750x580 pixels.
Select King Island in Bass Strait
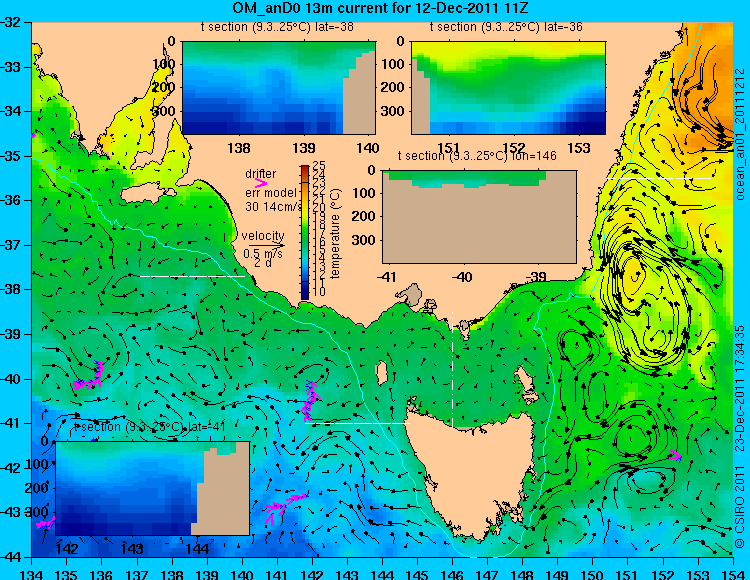[382, 372]
